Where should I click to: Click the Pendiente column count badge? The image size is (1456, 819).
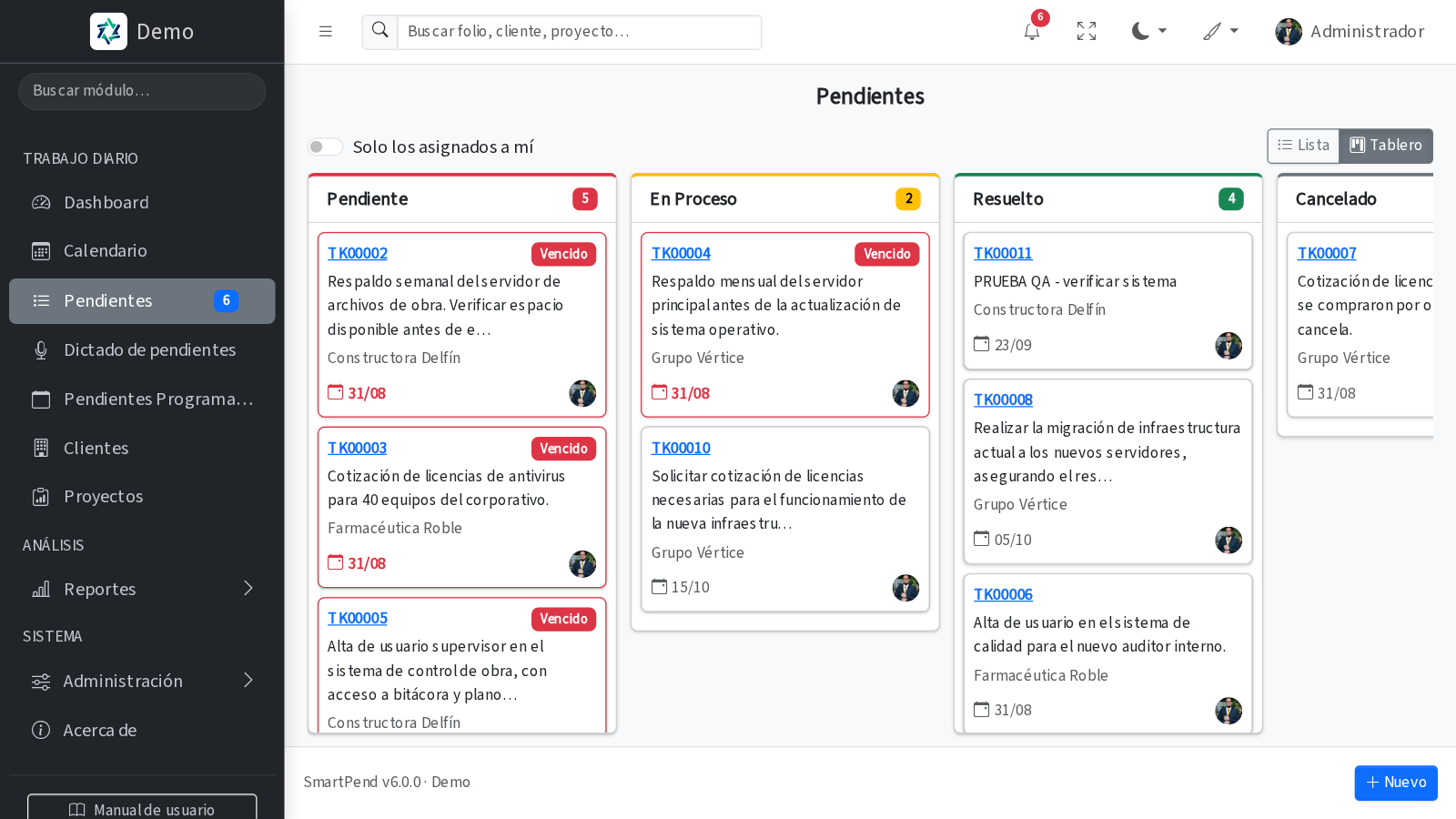[x=585, y=198]
